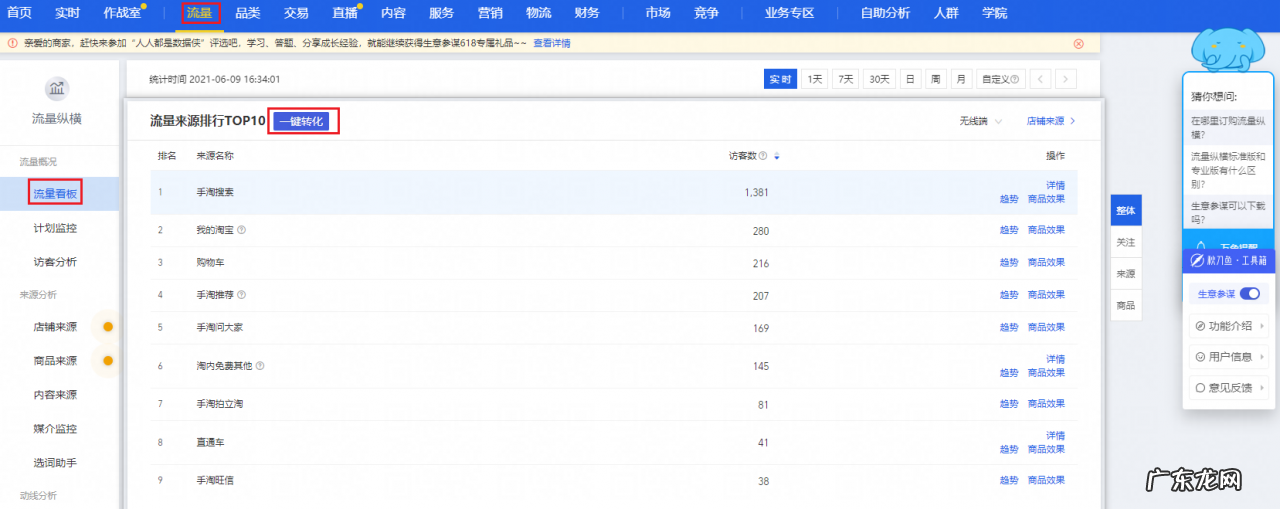Toggle the 生意参谋 switch
Screen dimensions: 1280x509
coord(1249,293)
